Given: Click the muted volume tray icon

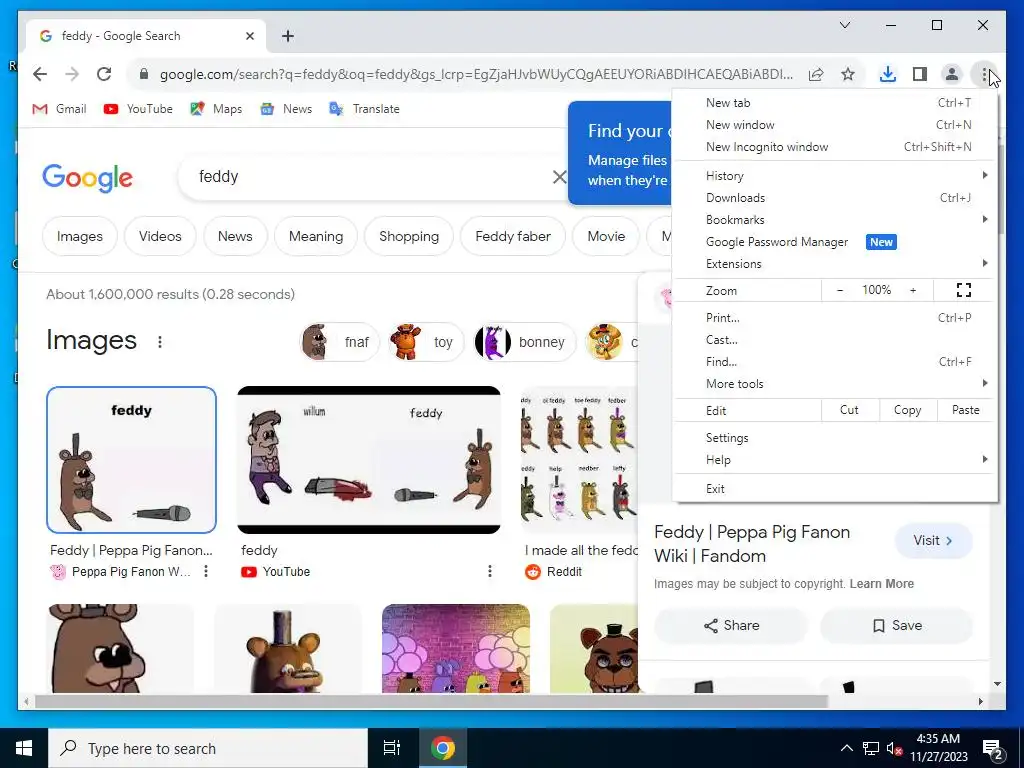Looking at the screenshot, I should click(x=894, y=748).
